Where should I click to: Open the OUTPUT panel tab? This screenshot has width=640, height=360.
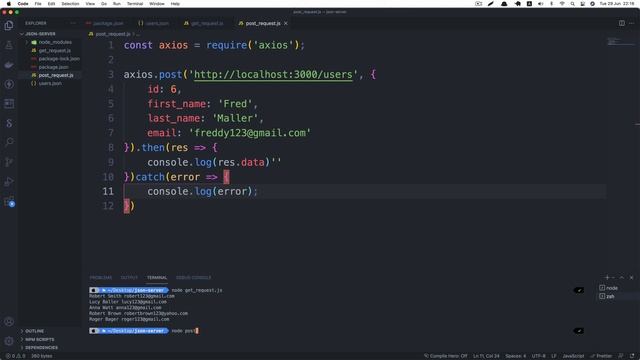click(x=129, y=278)
